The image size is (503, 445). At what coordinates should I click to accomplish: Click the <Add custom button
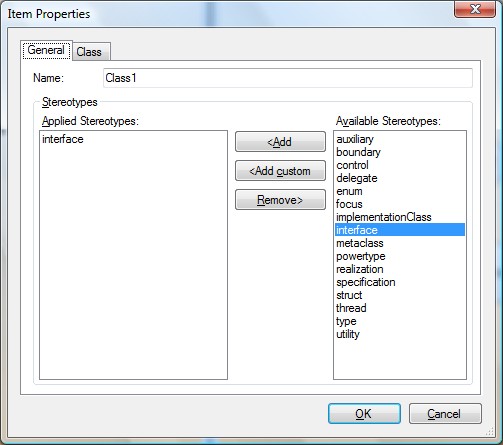280,171
